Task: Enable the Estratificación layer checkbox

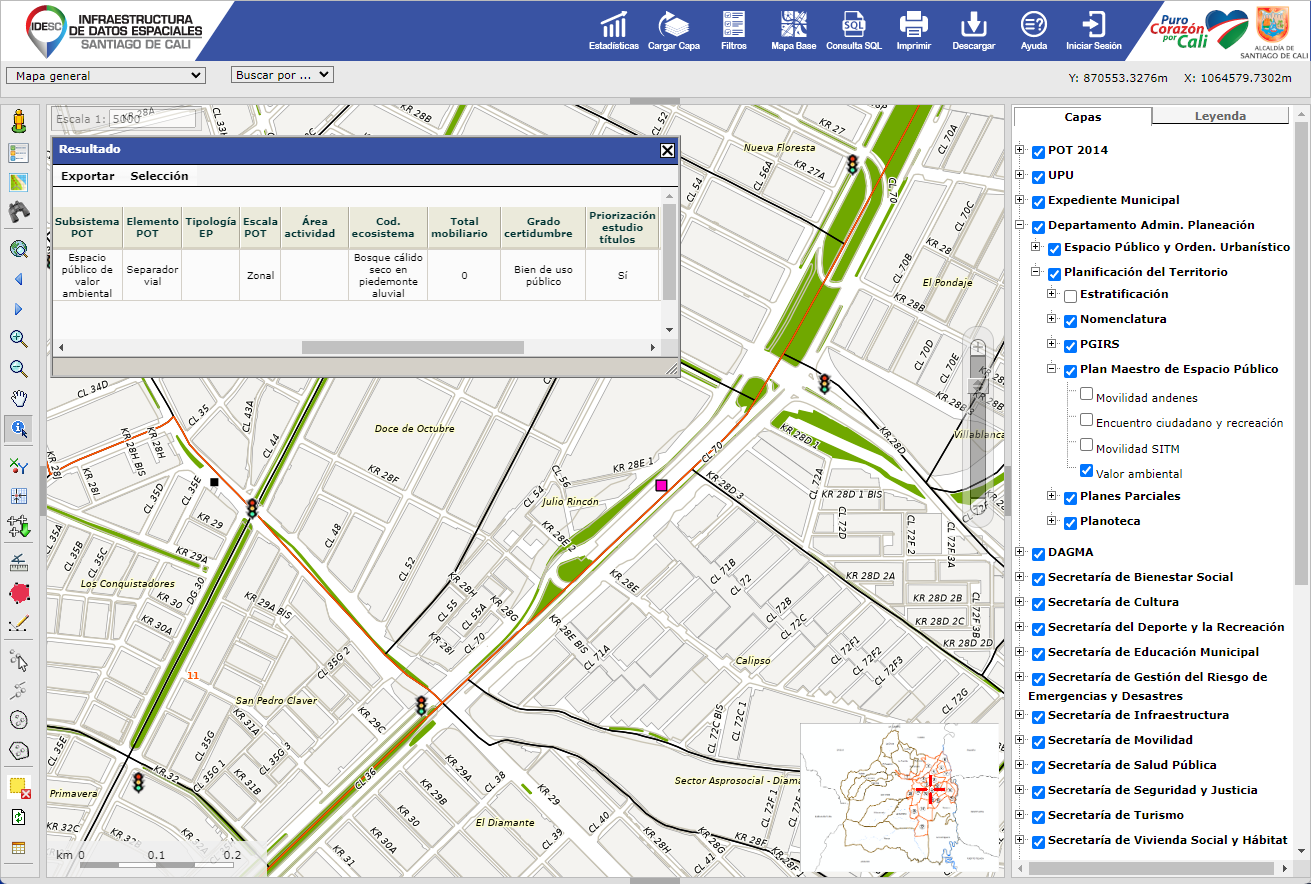Action: tap(1070, 296)
